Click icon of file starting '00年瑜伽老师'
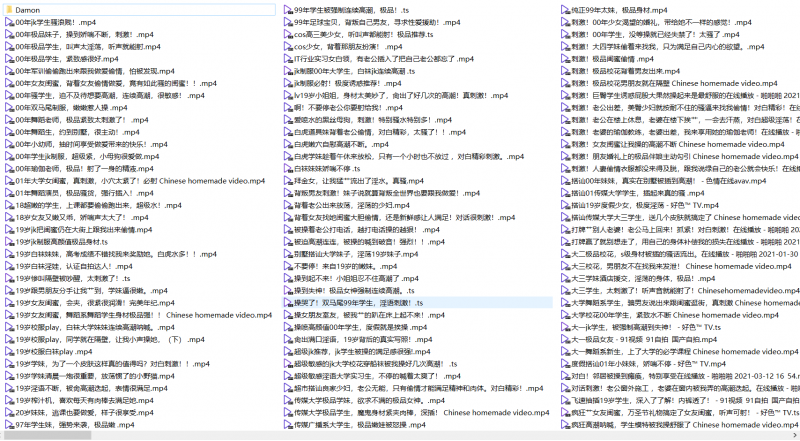Viewport: 800px width, 441px height. click(8, 169)
